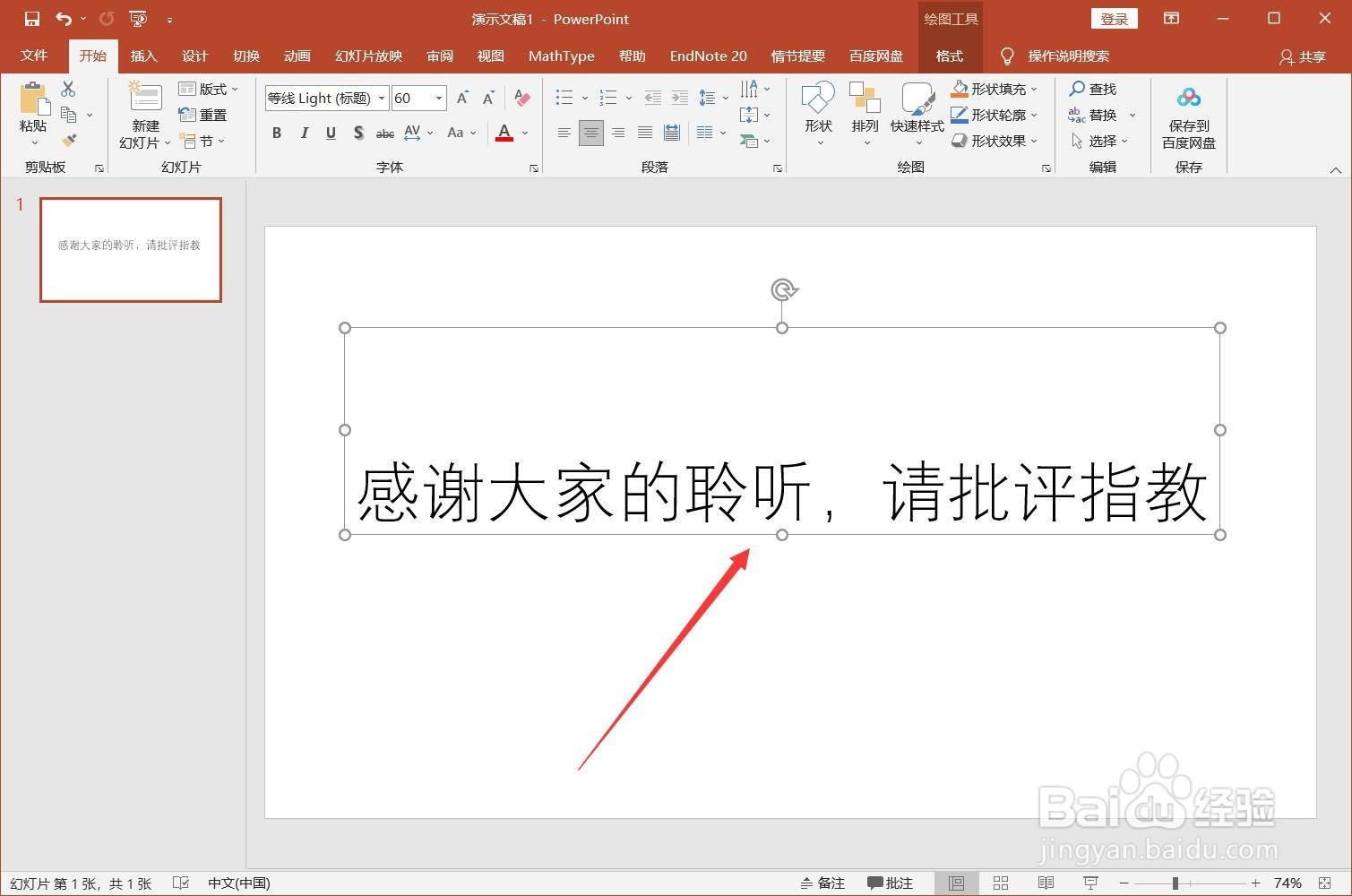The width and height of the screenshot is (1352, 896).
Task: Open the Section 节 dropdown
Action: pos(202,141)
